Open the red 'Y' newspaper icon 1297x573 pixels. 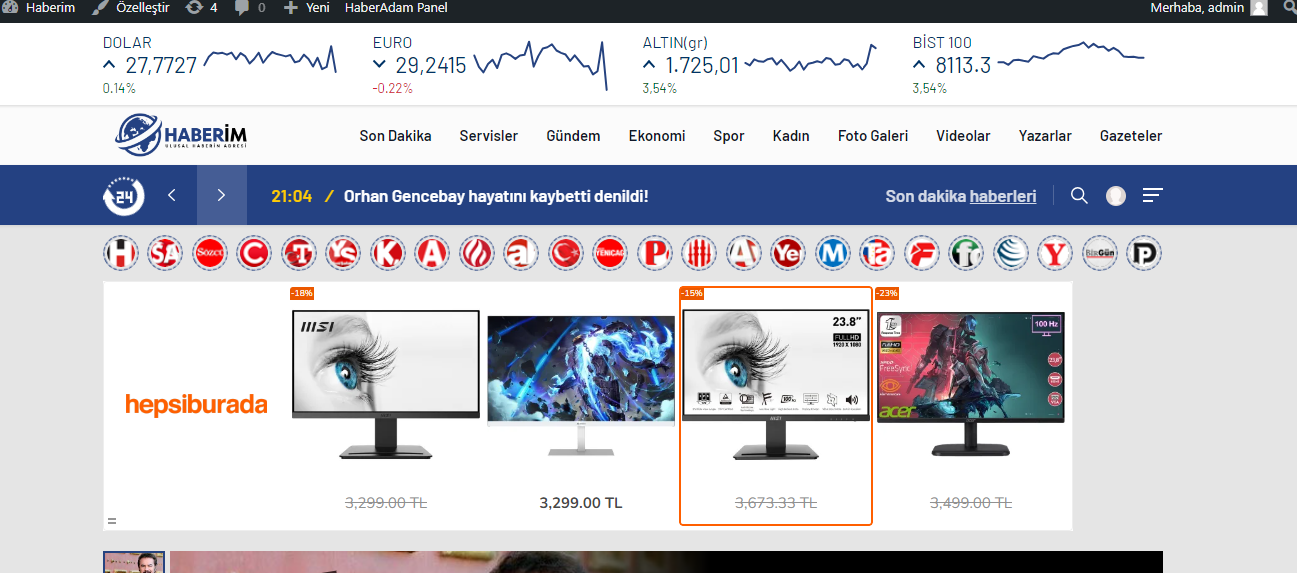(1055, 254)
